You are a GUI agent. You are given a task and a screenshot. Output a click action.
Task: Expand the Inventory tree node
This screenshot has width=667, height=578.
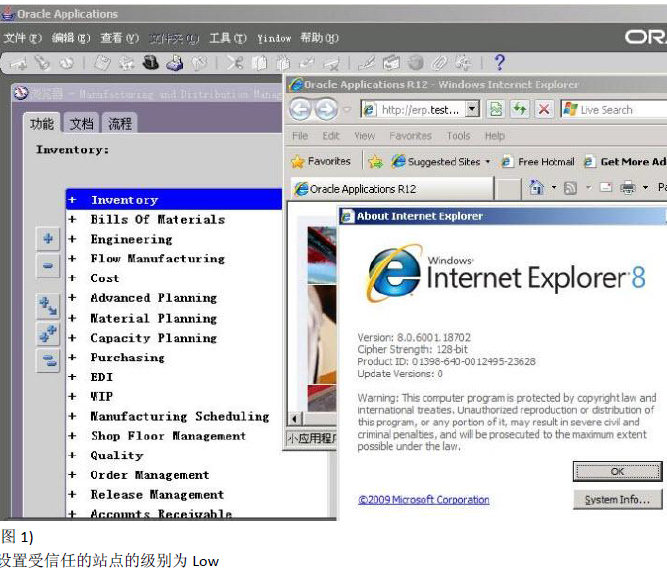[x=72, y=199]
